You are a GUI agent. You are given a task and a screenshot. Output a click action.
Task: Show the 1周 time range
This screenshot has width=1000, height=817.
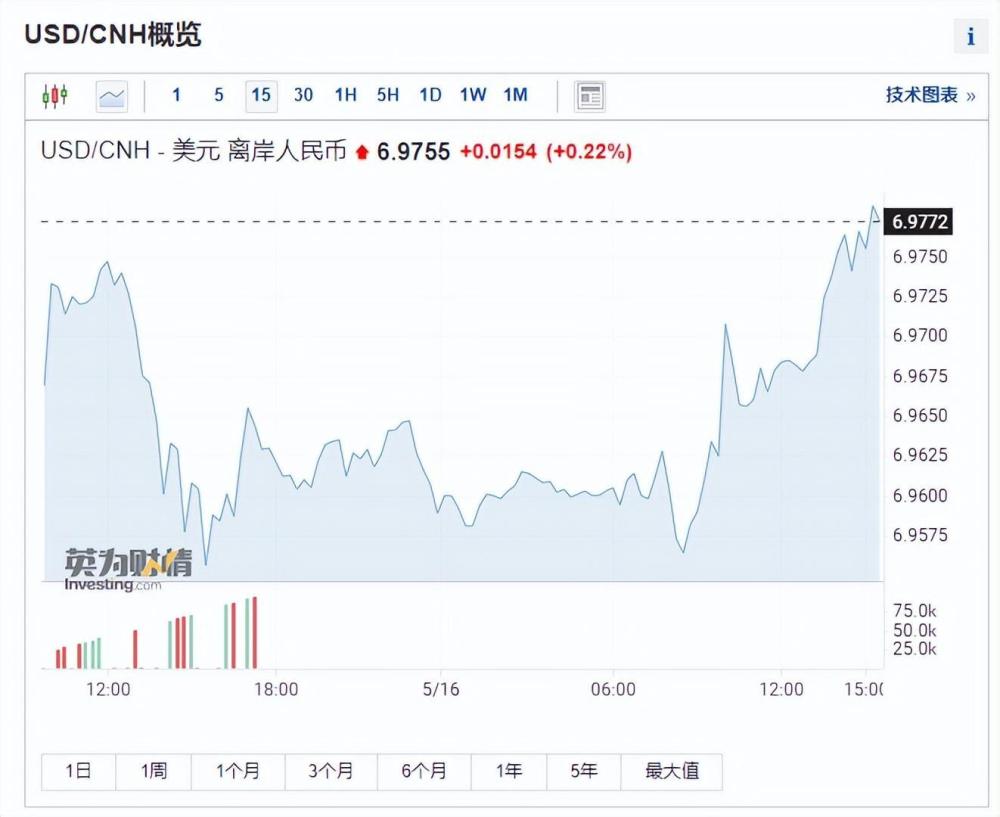tap(154, 771)
